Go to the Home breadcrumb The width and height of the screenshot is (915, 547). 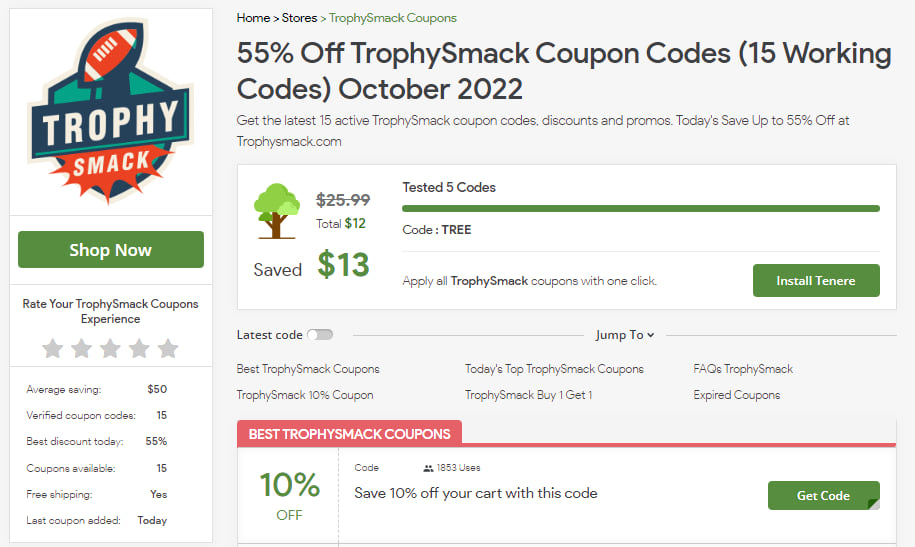(x=253, y=18)
